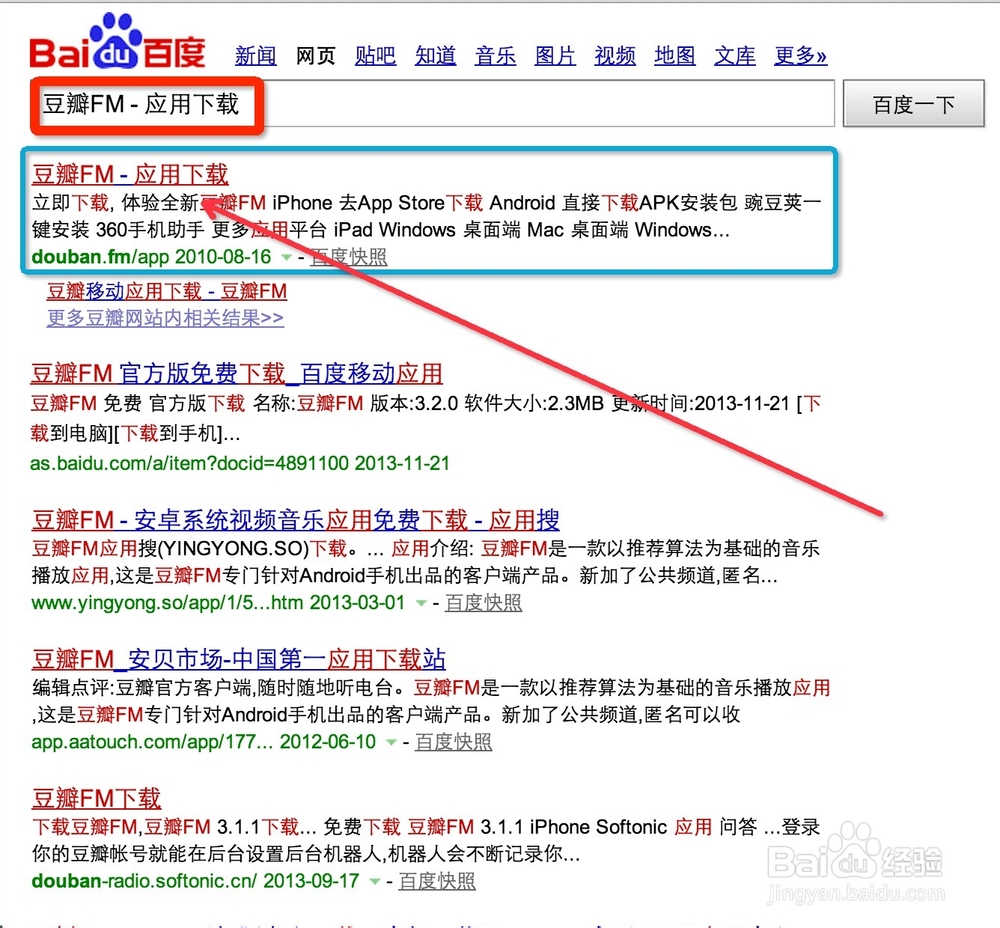Open the 文库 tab
The image size is (1000, 928).
pyautogui.click(x=735, y=56)
